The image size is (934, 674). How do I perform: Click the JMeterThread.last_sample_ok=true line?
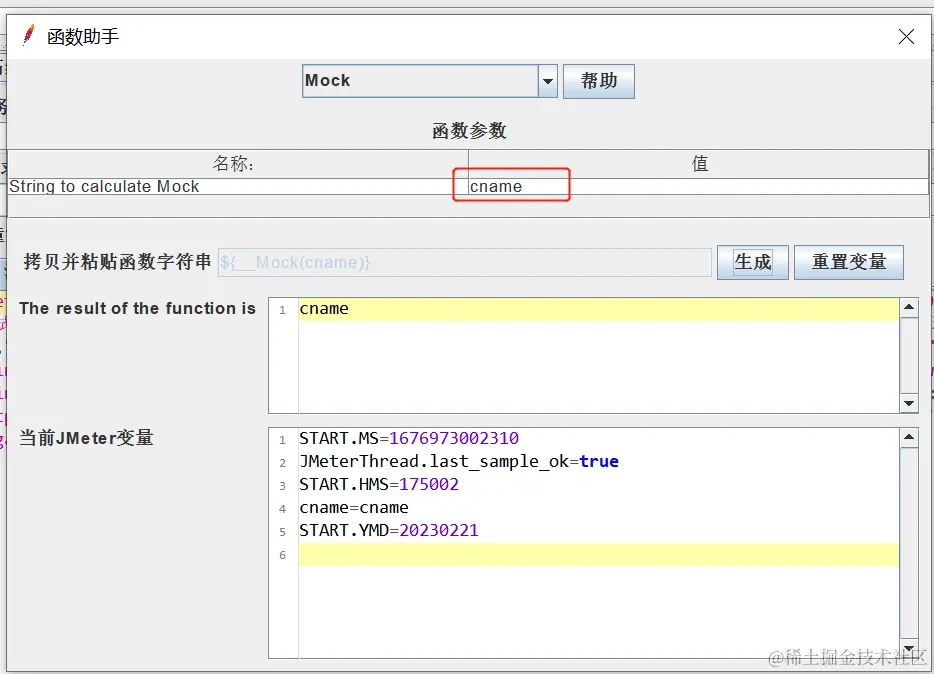click(459, 461)
